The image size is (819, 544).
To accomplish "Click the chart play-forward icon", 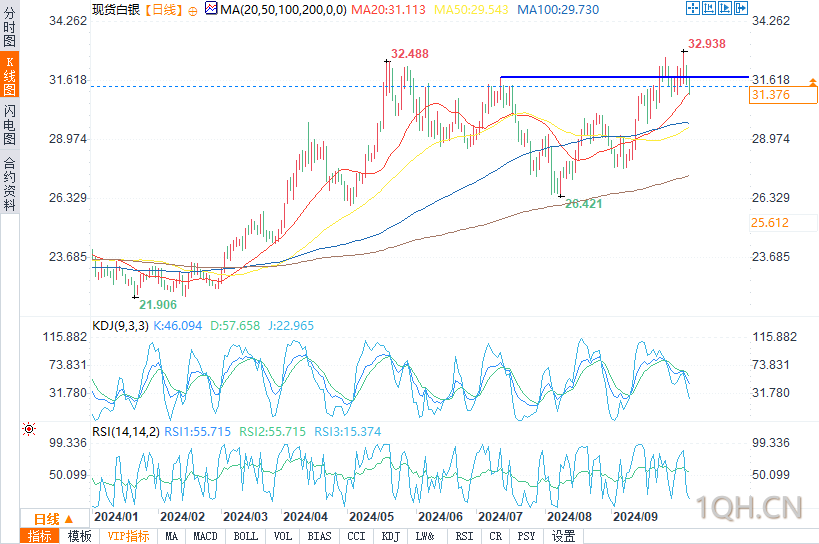I will coord(725,8).
